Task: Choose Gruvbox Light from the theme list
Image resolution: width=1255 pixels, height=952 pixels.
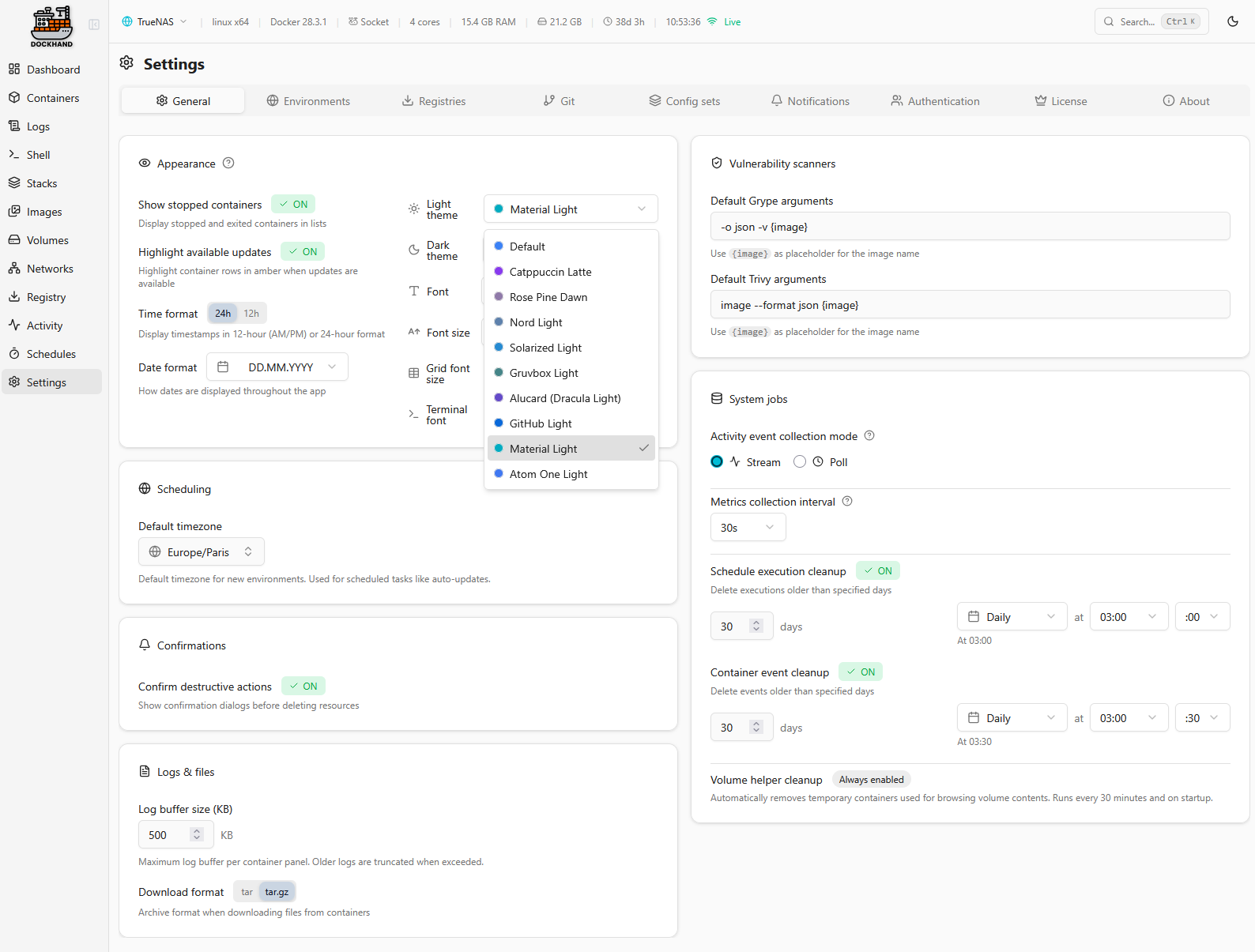Action: [544, 373]
